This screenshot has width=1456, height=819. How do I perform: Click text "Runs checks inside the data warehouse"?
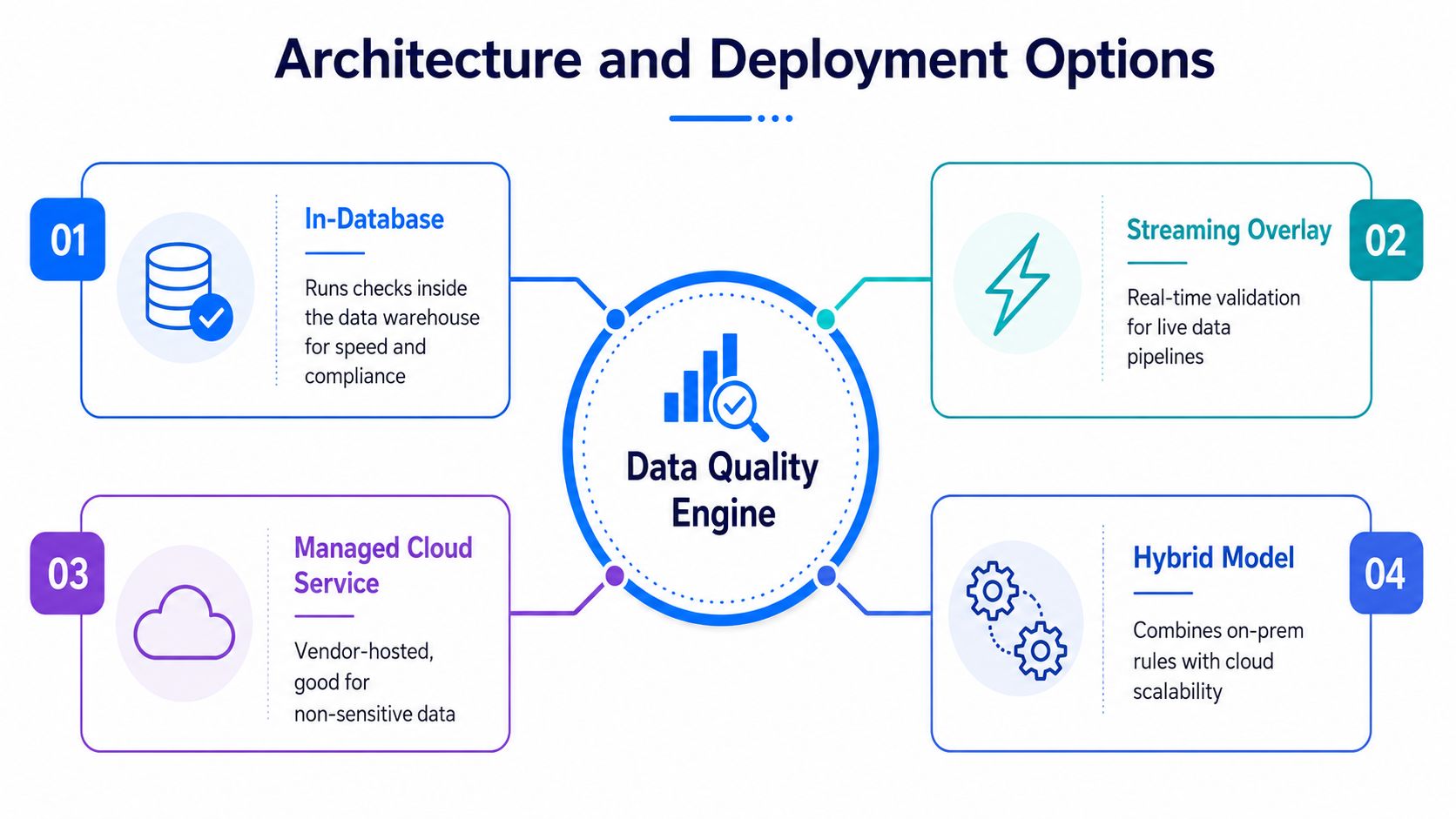click(x=392, y=303)
